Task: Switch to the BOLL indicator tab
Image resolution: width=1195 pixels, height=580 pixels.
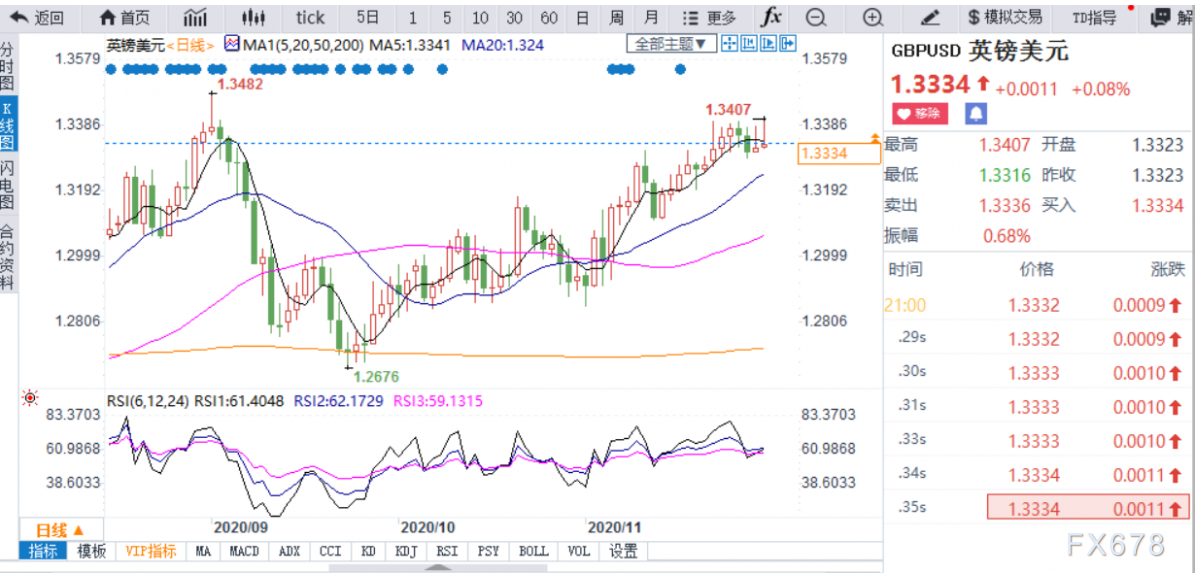Action: pos(532,551)
